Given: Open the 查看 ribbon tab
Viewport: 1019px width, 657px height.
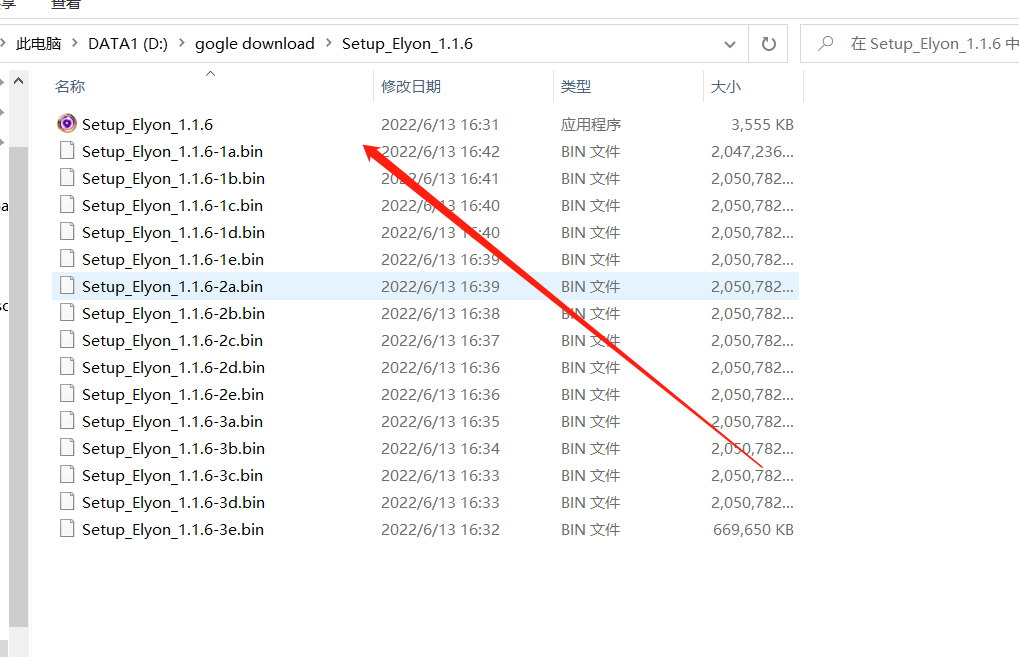Looking at the screenshot, I should (x=66, y=5).
